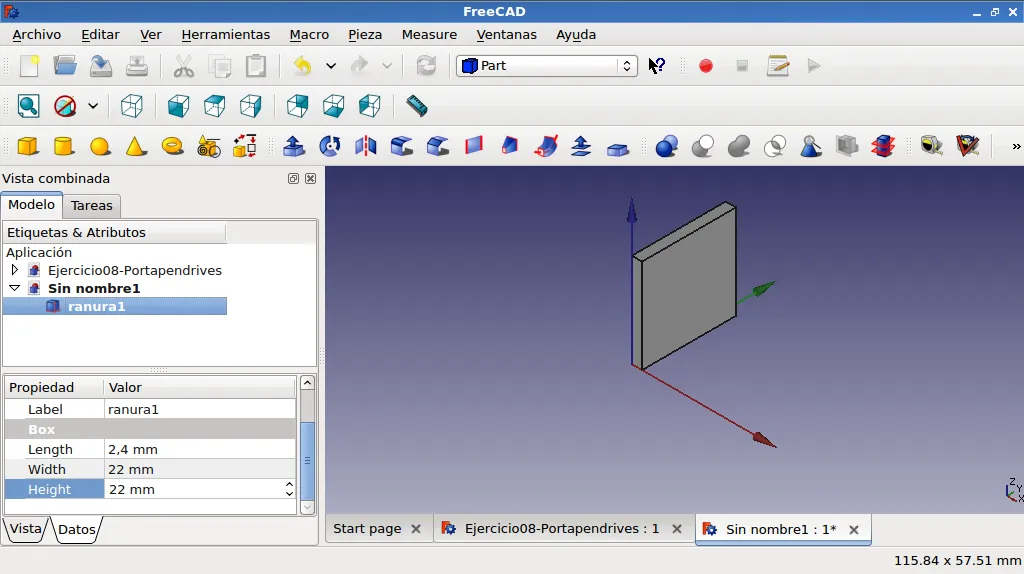Collapse the Sin nombre1 tree node

point(14,288)
